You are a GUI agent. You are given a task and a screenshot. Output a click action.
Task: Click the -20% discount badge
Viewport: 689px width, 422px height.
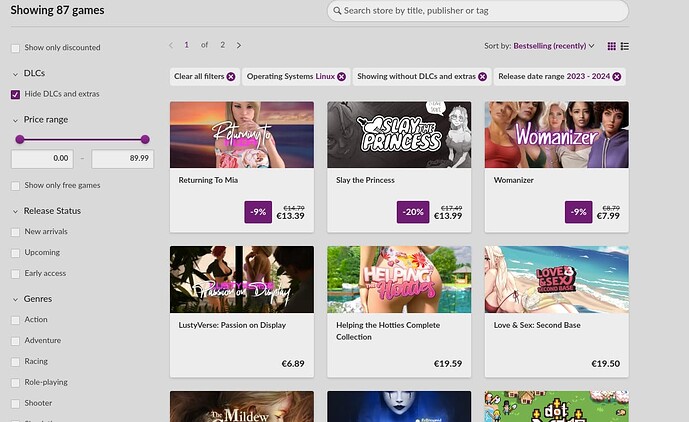[413, 212]
